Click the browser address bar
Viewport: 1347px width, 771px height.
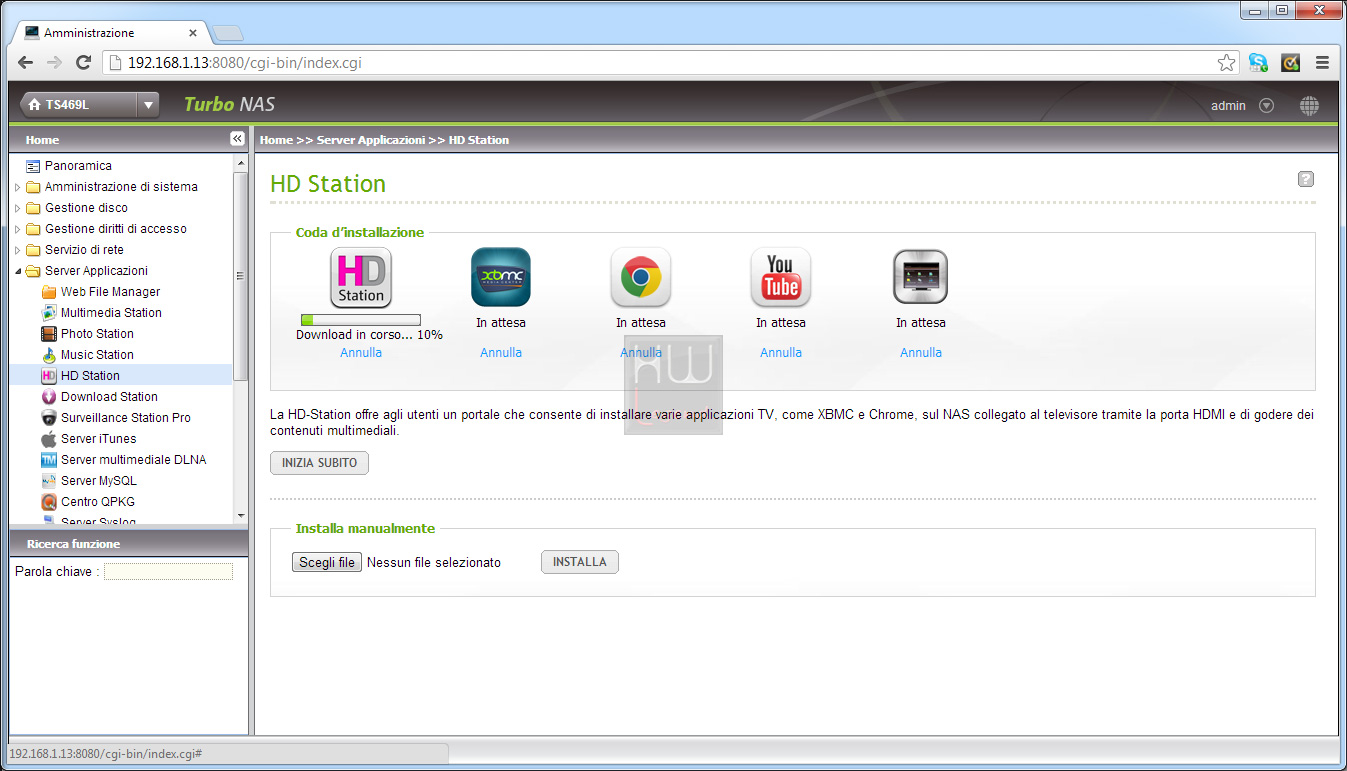tap(670, 63)
